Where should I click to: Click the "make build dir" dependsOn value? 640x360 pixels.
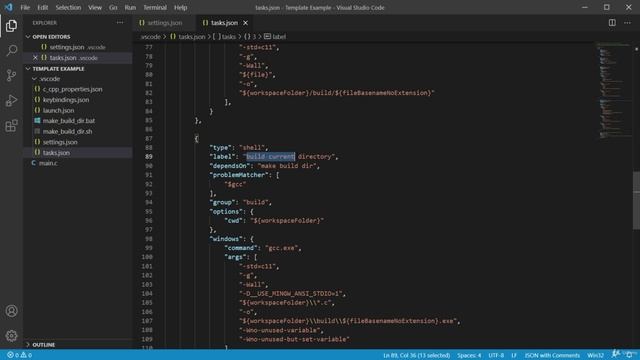[288, 166]
